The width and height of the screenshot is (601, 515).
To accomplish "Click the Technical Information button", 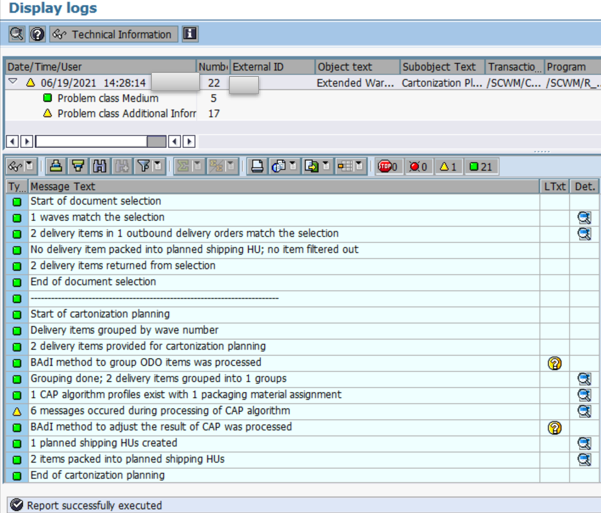I will (x=112, y=34).
